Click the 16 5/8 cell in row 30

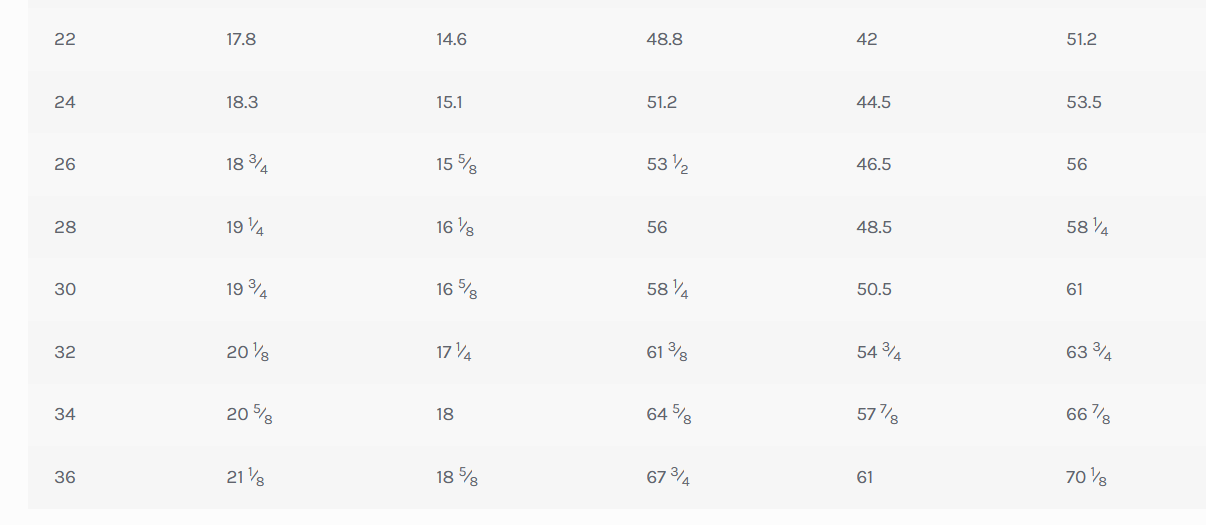pyautogui.click(x=456, y=290)
